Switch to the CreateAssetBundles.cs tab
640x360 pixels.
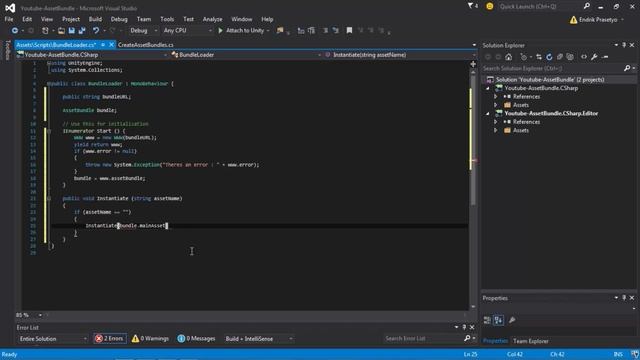146,45
